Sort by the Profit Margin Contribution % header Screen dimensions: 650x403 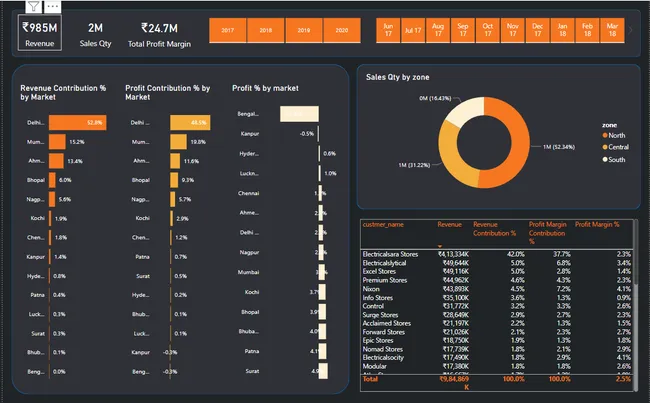(547, 233)
